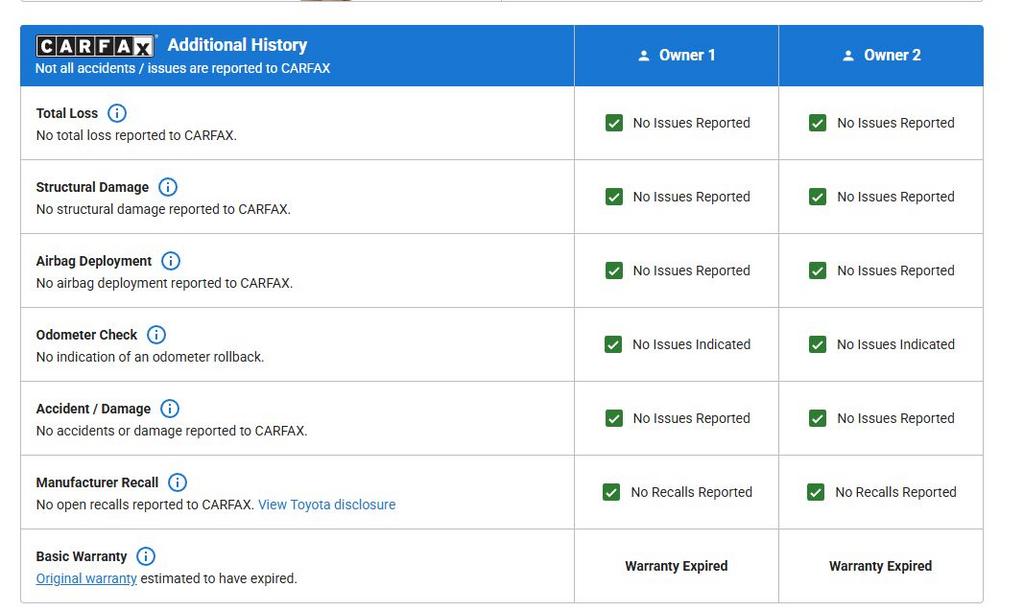Click Owner 1 person icon

(x=644, y=56)
